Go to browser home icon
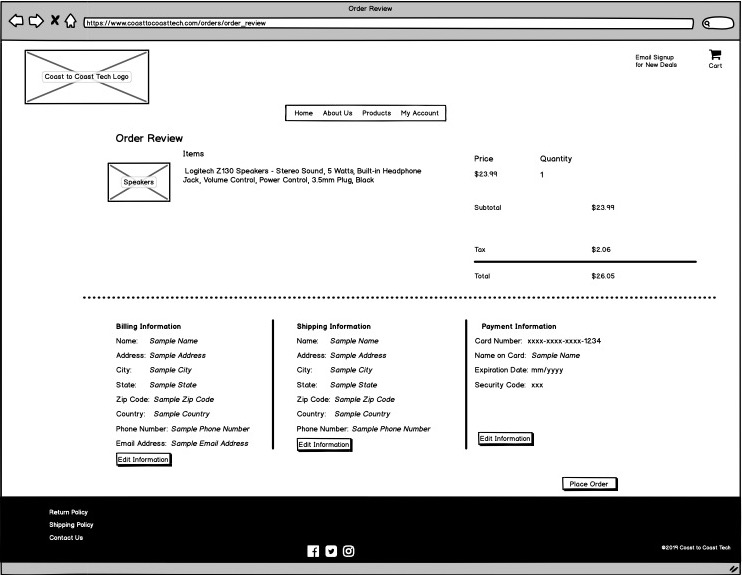 pos(71,21)
